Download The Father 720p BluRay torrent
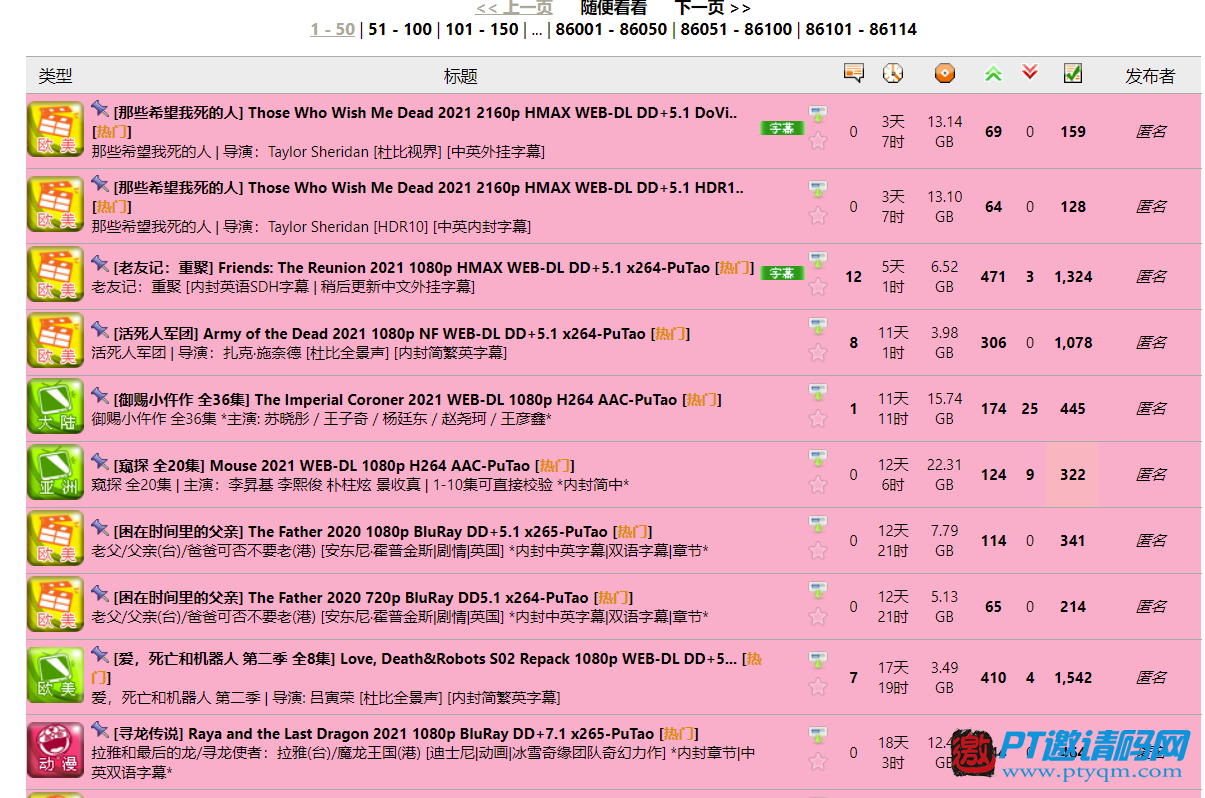The height and width of the screenshot is (798, 1205). pos(818,590)
